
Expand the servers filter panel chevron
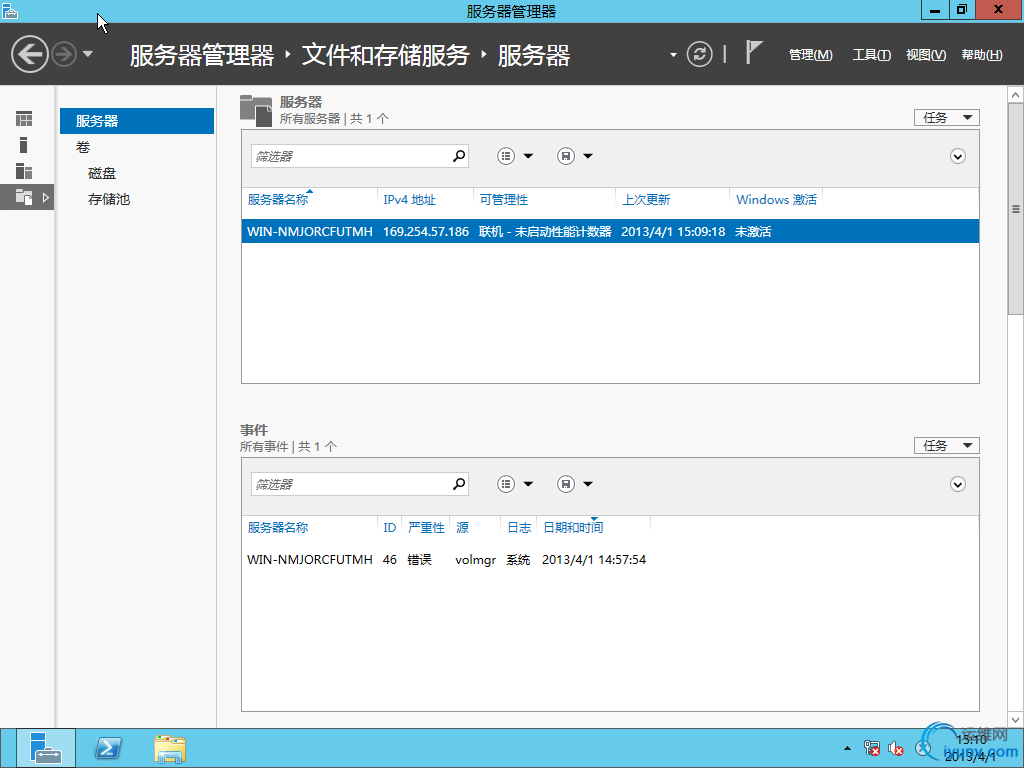click(958, 156)
